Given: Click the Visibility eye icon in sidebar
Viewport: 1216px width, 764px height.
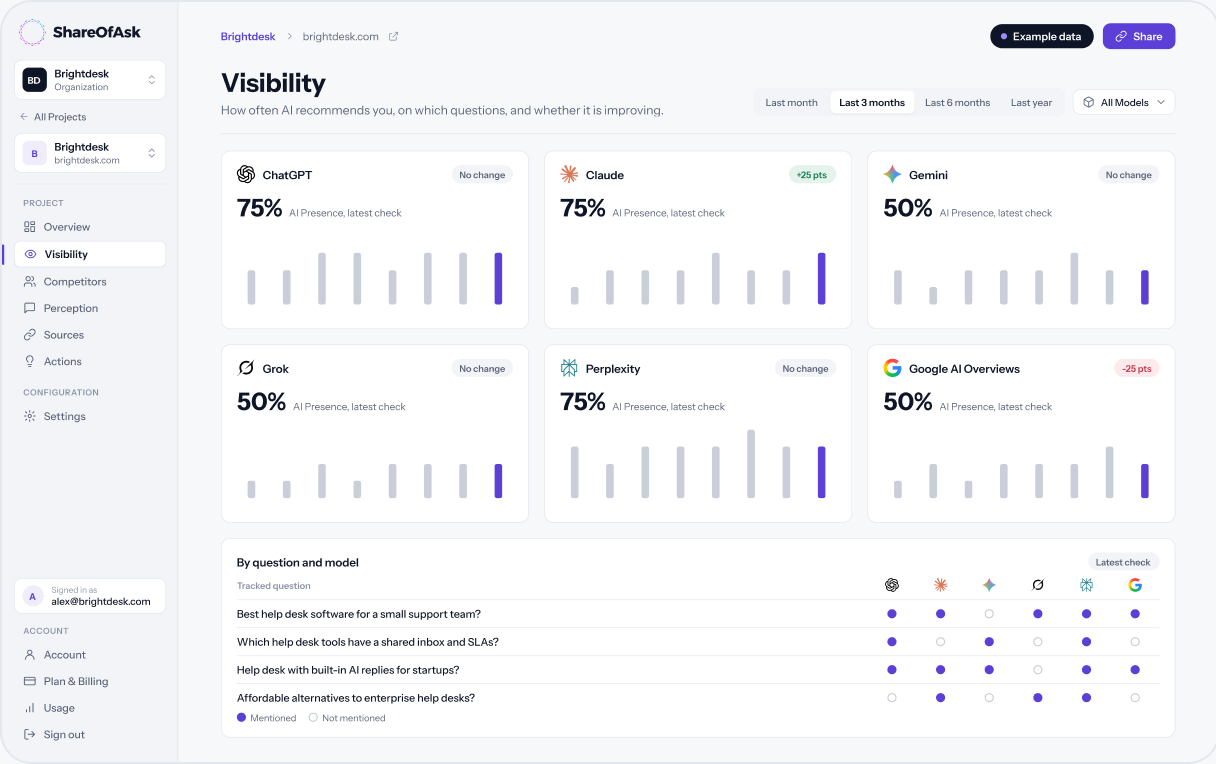Looking at the screenshot, I should pyautogui.click(x=30, y=254).
